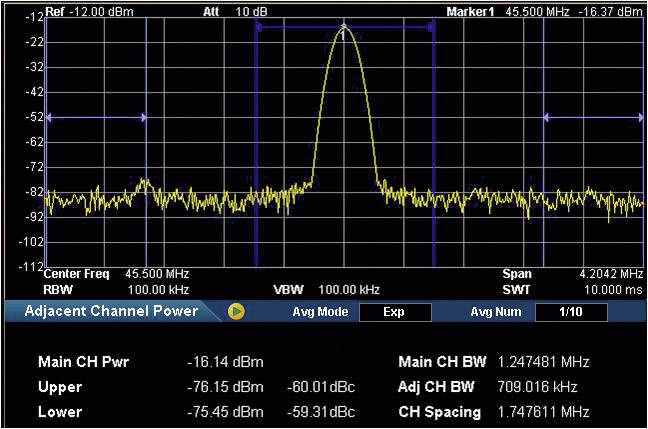
Task: Click the left adjacent channel span arrow
Action: pyautogui.click(x=96, y=117)
